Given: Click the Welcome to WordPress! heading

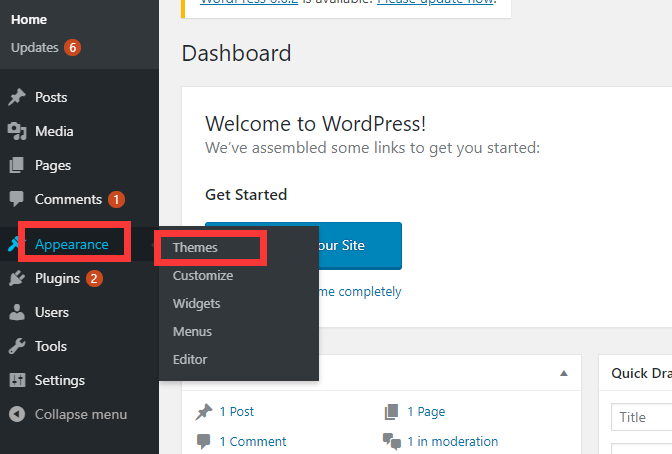Looking at the screenshot, I should point(315,124).
